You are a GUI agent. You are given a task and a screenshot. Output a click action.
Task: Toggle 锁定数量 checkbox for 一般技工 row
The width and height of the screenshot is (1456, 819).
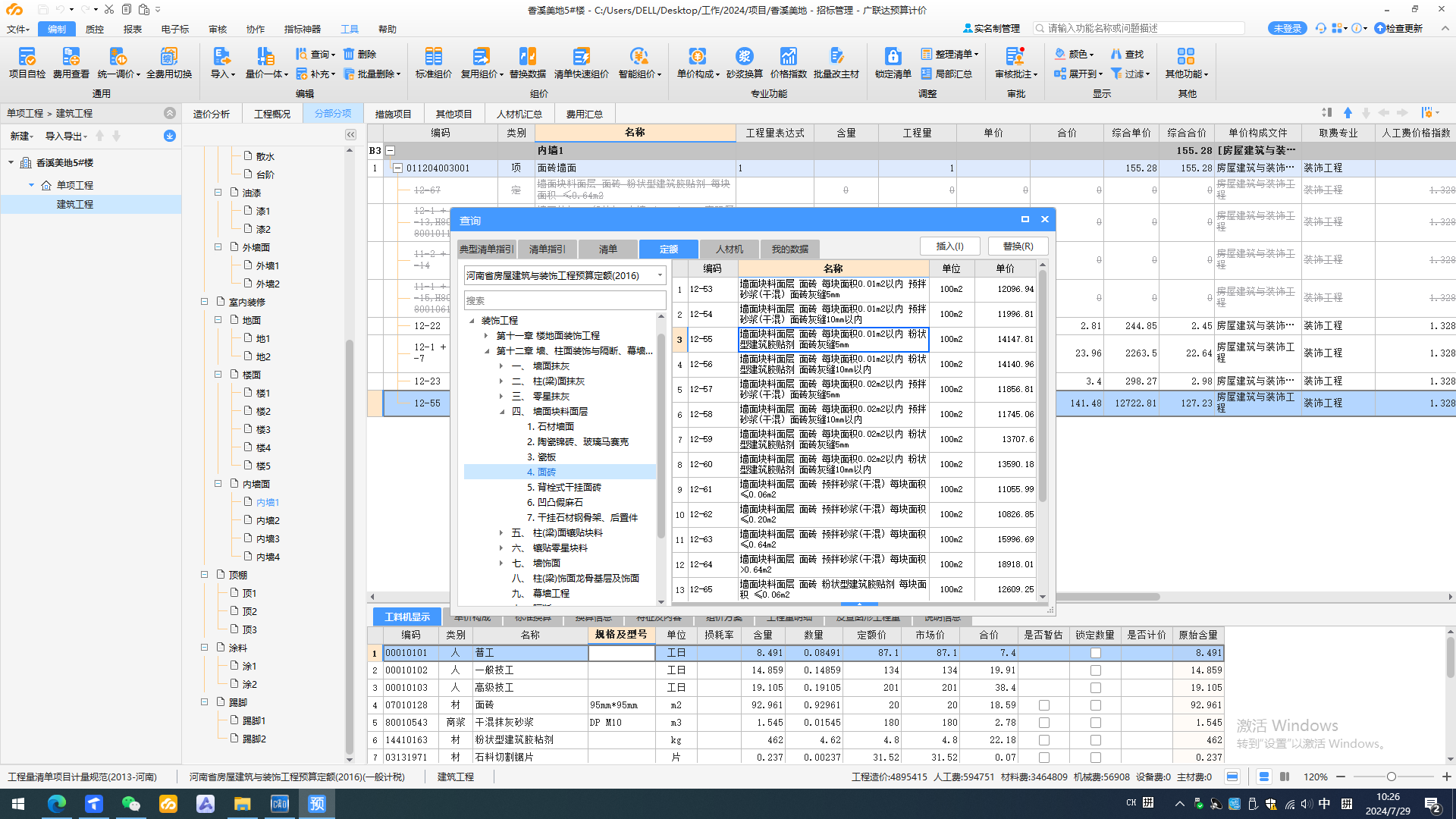pos(1095,670)
